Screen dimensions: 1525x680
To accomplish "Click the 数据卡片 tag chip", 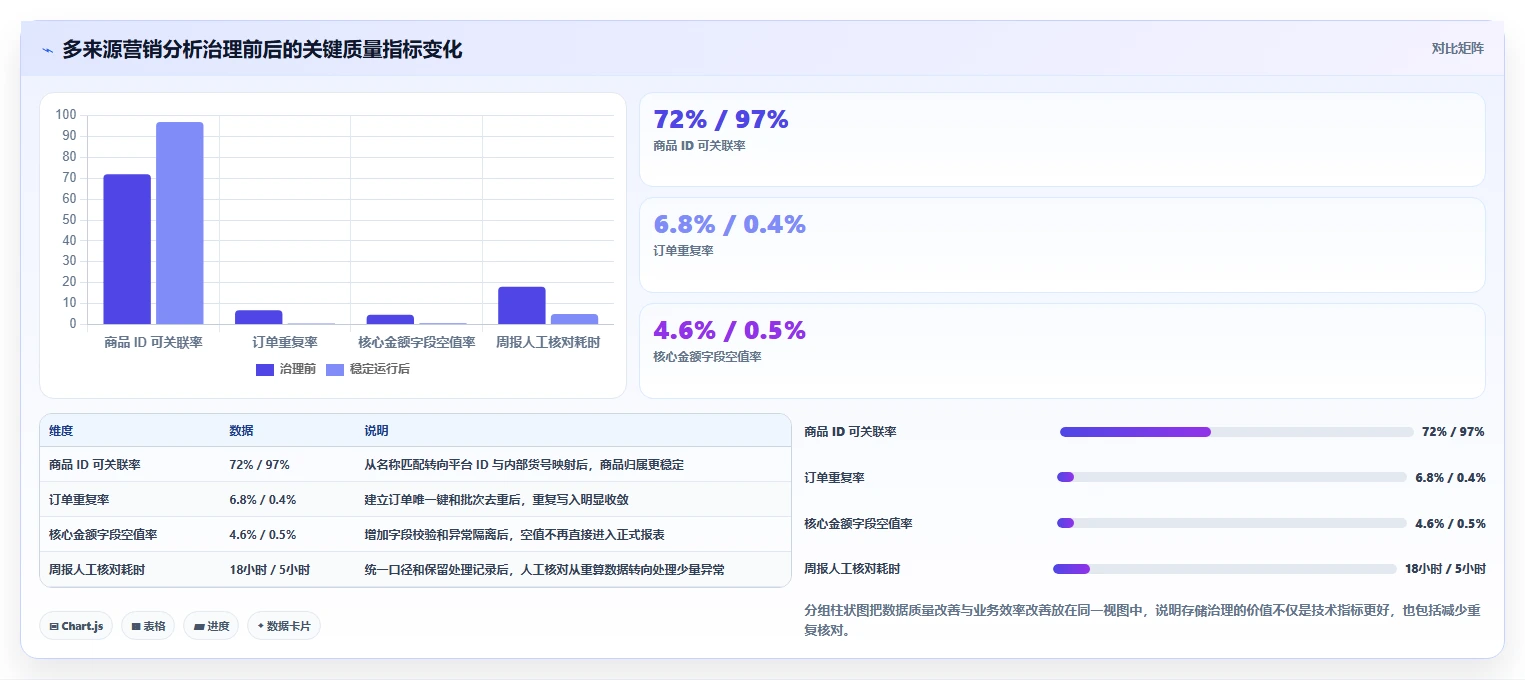I will [x=284, y=626].
